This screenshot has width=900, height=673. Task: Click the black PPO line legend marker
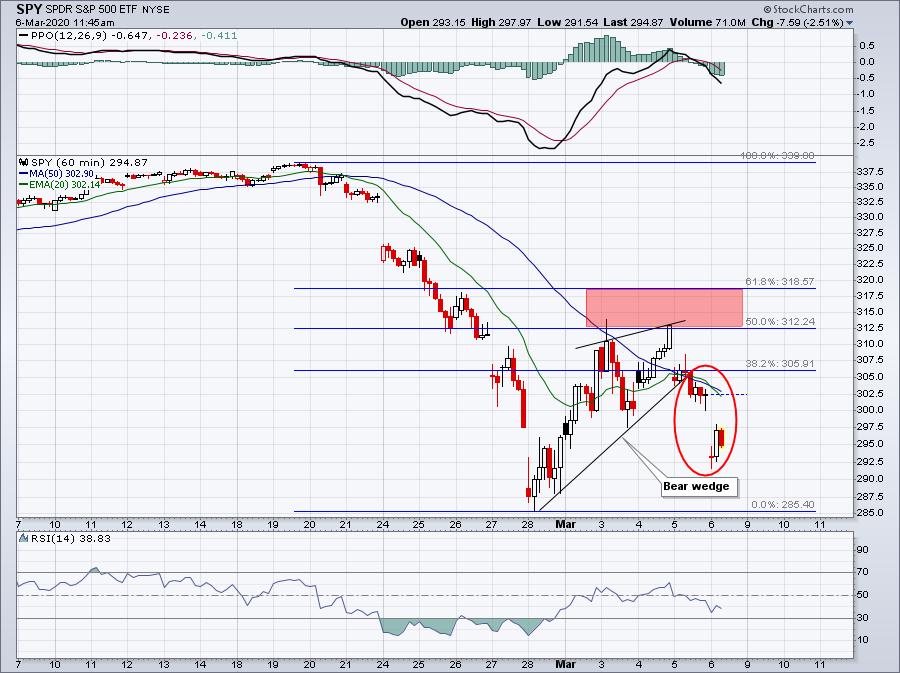coord(24,36)
